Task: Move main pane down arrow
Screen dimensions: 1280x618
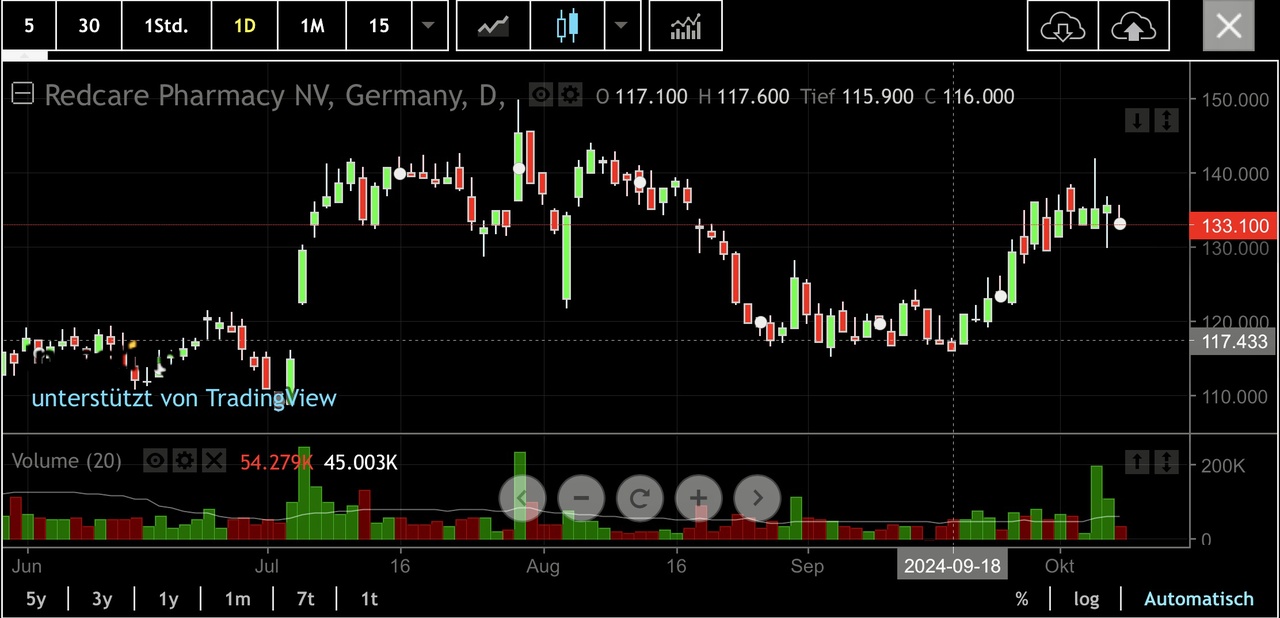Action: tap(1137, 121)
